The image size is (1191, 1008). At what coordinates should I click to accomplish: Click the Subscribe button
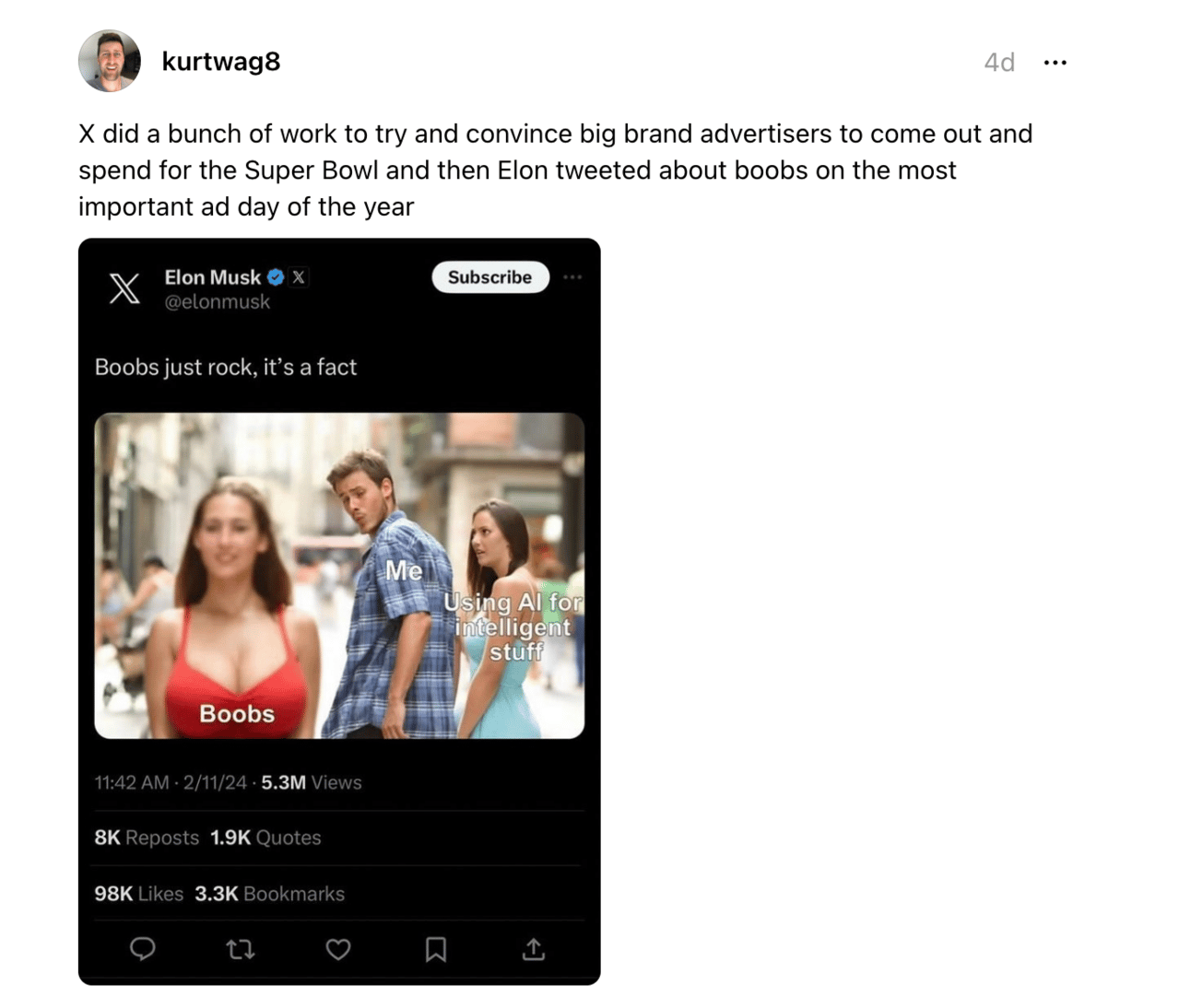click(489, 277)
